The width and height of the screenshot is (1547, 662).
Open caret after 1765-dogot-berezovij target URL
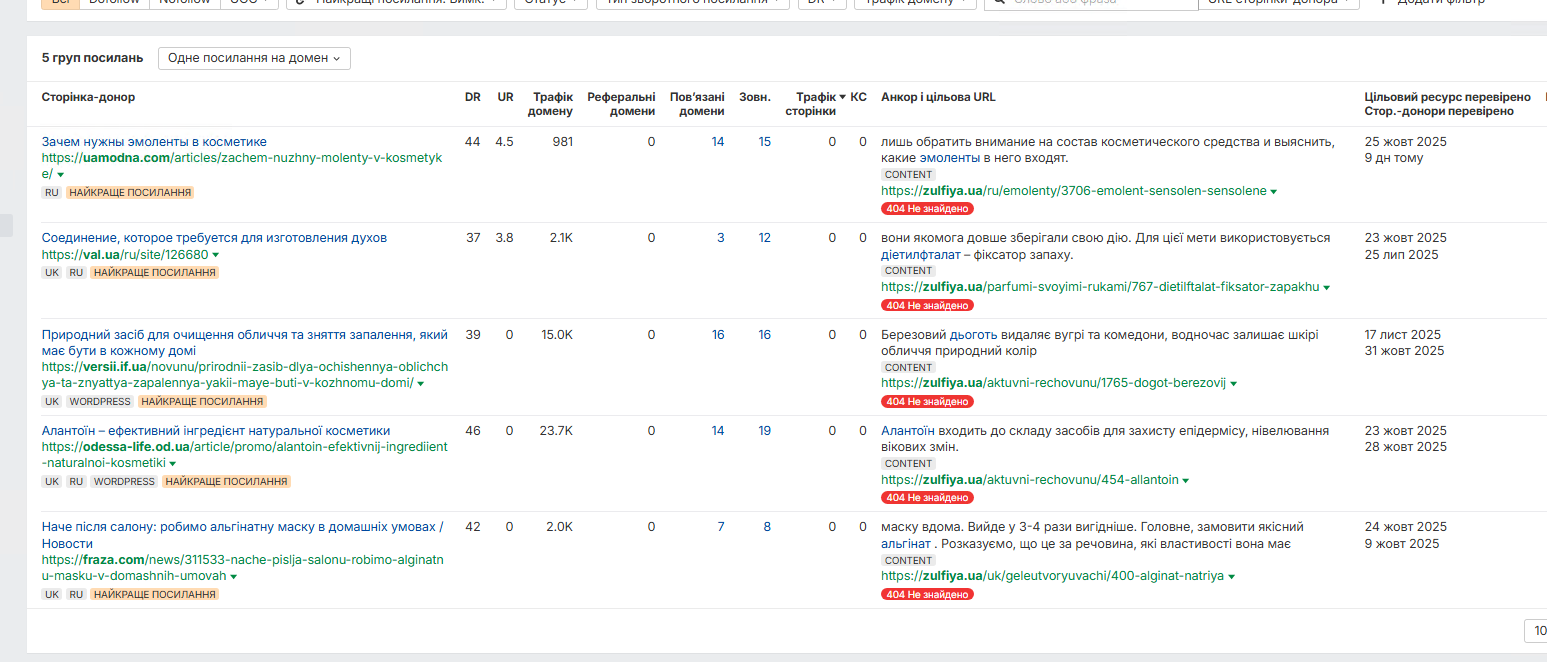pyautogui.click(x=1234, y=384)
